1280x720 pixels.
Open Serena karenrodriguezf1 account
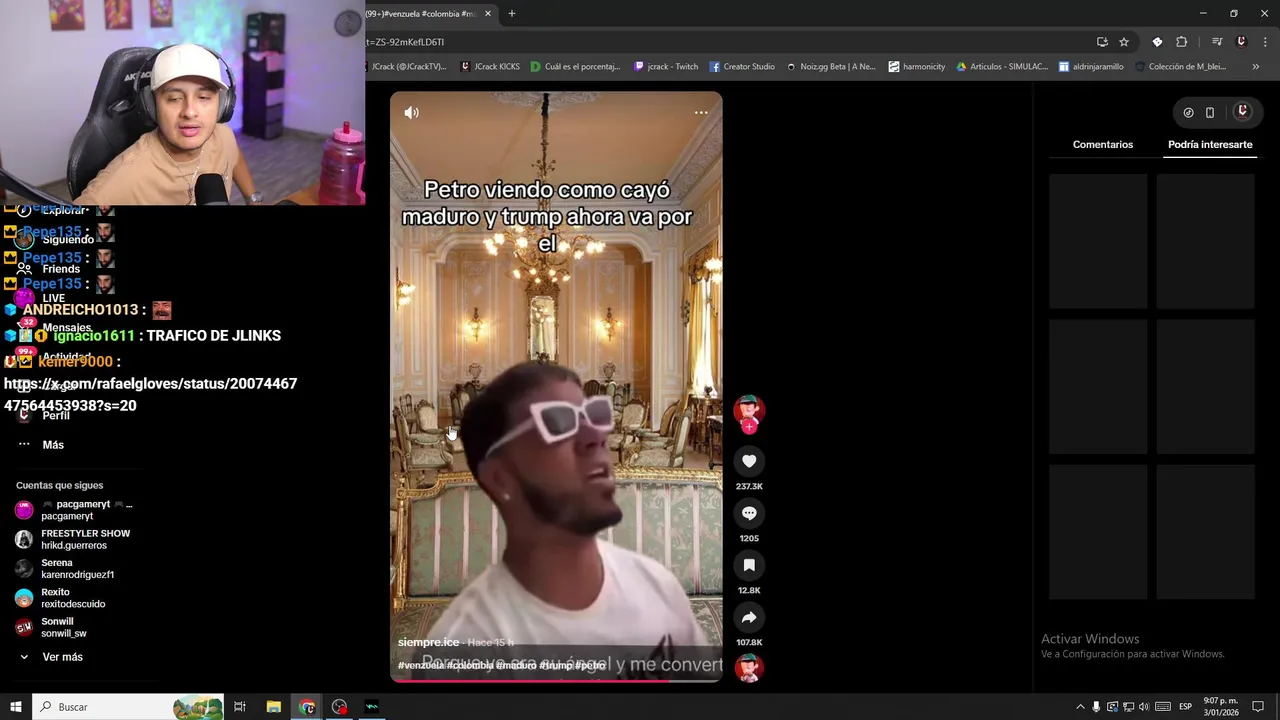(65, 569)
